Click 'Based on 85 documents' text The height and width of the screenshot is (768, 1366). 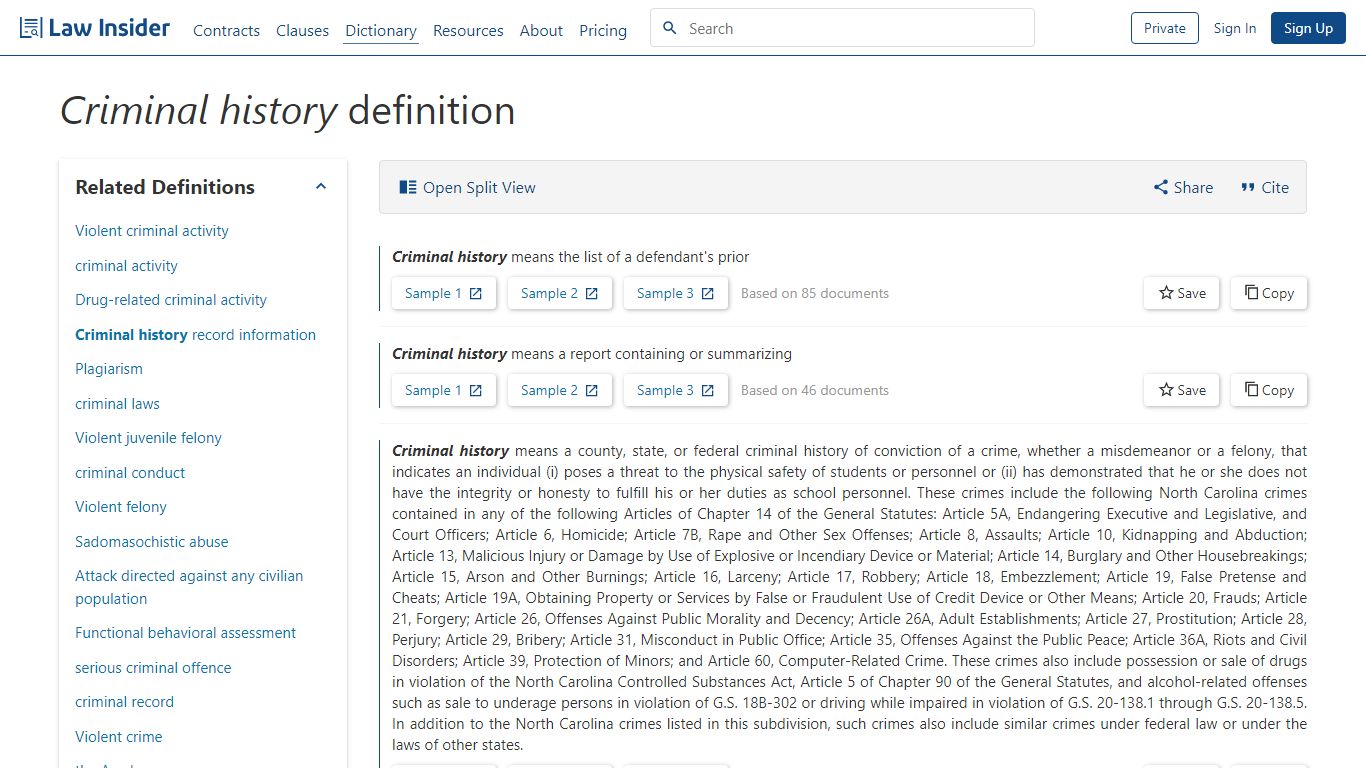815,293
